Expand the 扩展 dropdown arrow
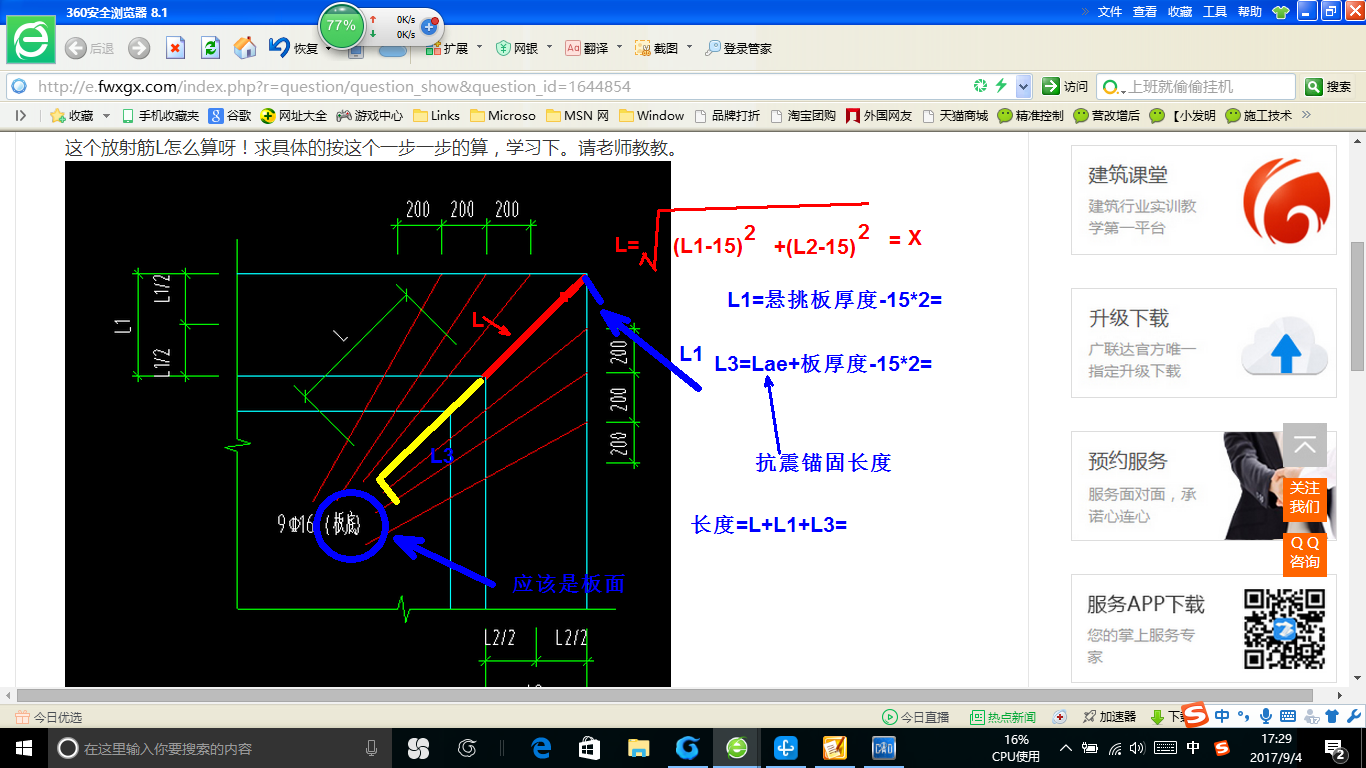1366x768 pixels. (x=479, y=47)
